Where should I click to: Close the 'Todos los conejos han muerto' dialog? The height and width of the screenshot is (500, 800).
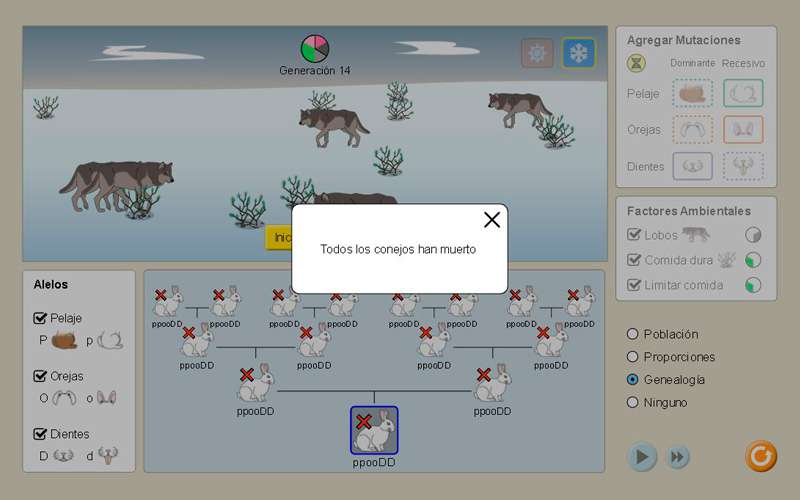pos(491,220)
